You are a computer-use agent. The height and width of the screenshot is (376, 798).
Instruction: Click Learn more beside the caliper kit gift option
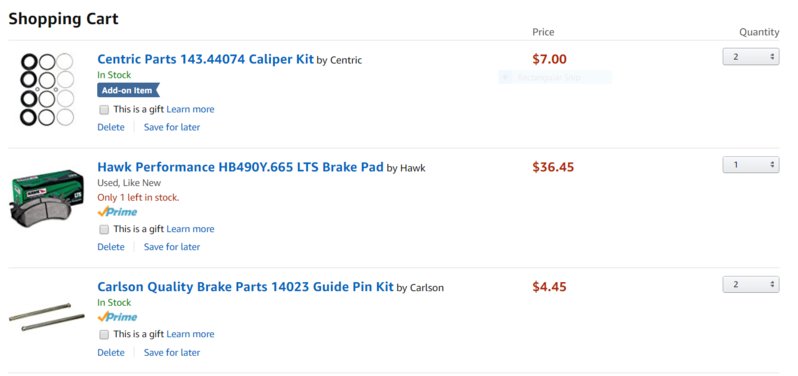point(190,109)
